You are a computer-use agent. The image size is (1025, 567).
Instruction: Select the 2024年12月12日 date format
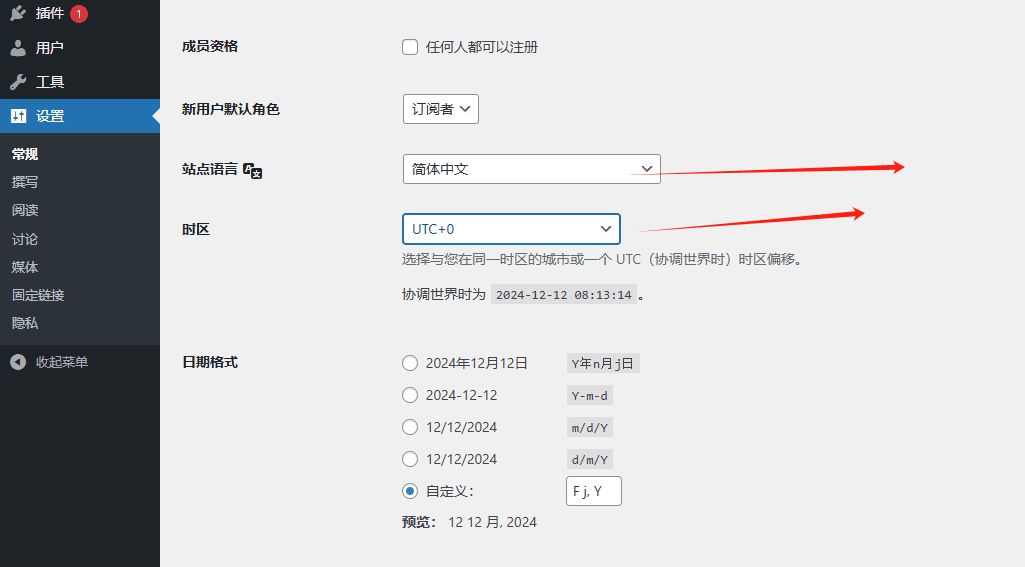click(410, 363)
